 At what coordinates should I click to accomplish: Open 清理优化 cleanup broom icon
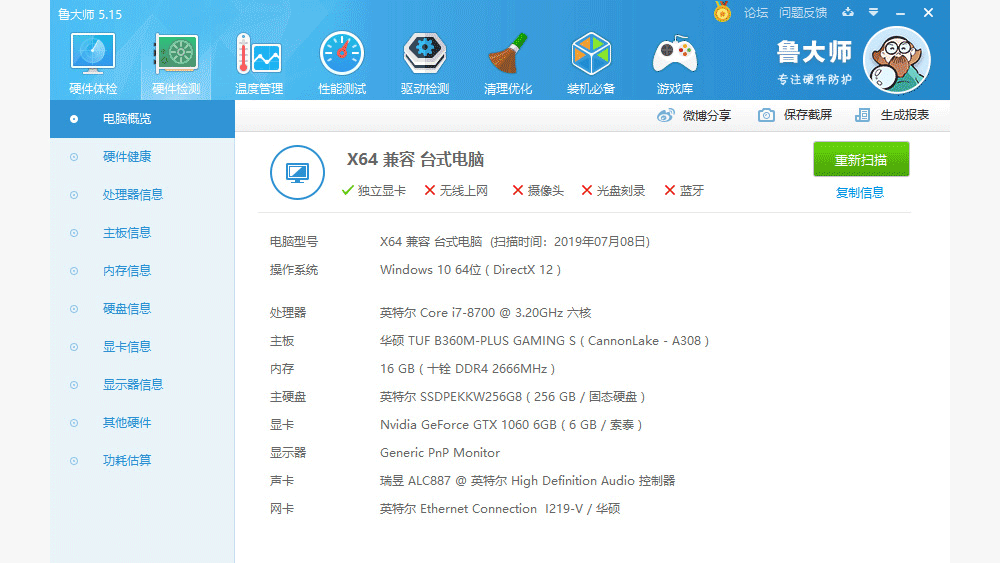pos(508,64)
